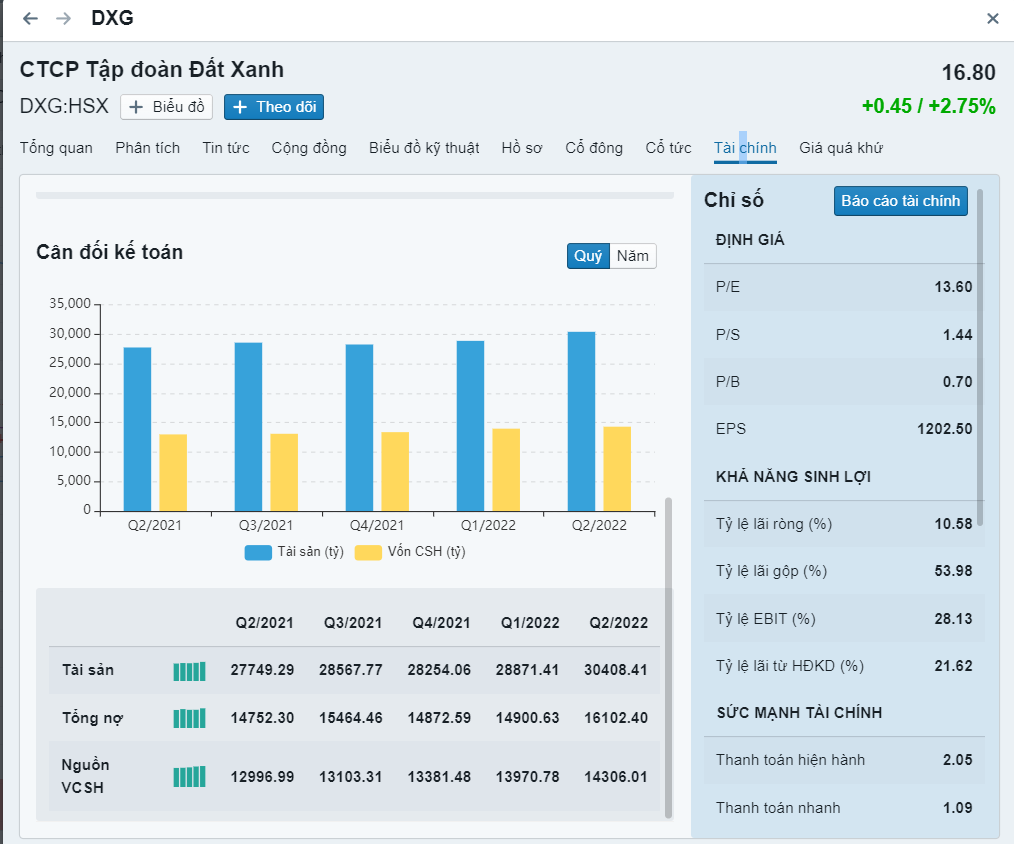The height and width of the screenshot is (844, 1014).
Task: Open the Tổng quan tab
Action: 56,148
